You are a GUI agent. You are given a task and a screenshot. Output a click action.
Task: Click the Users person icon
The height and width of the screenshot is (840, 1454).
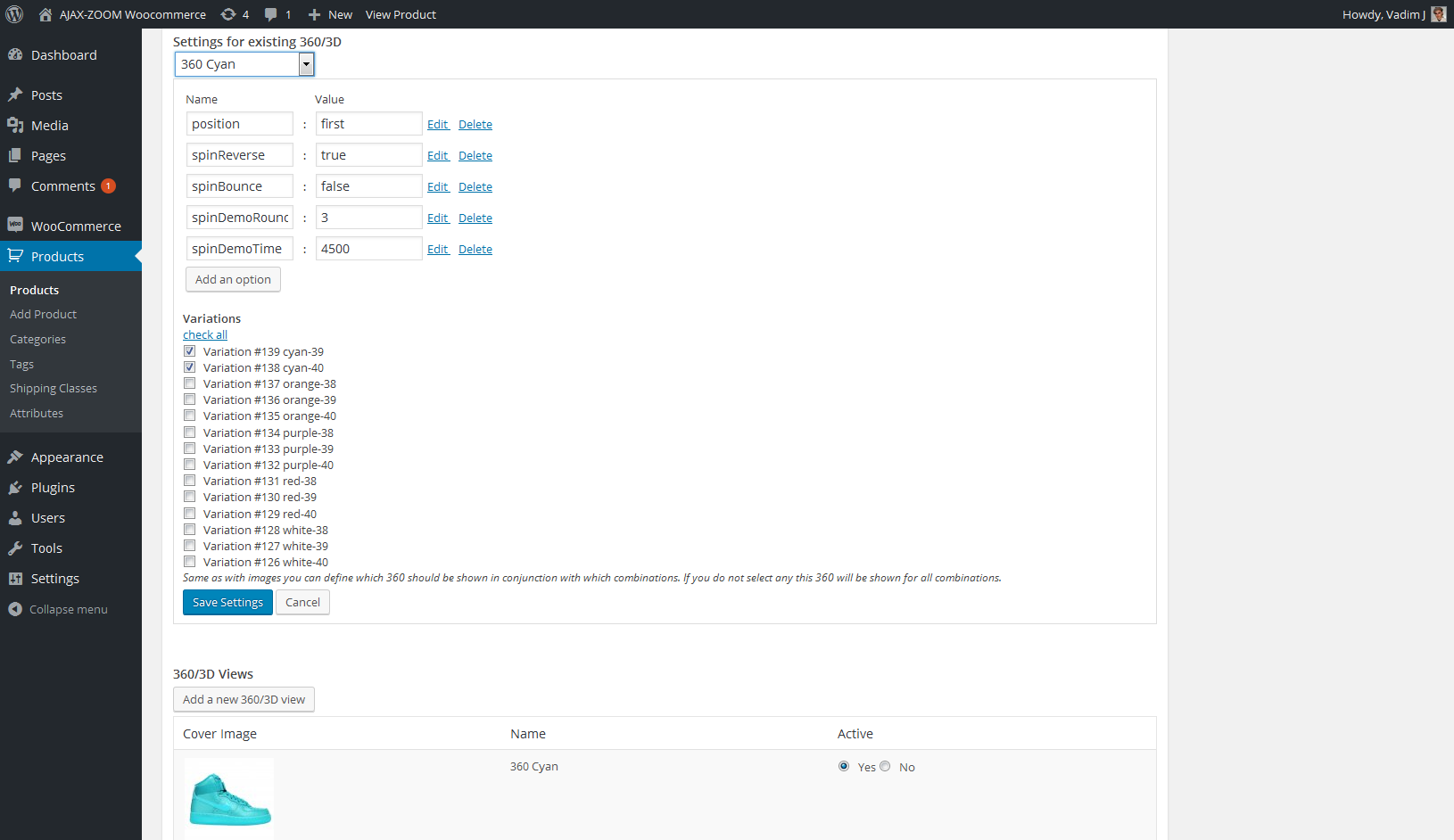tap(15, 517)
